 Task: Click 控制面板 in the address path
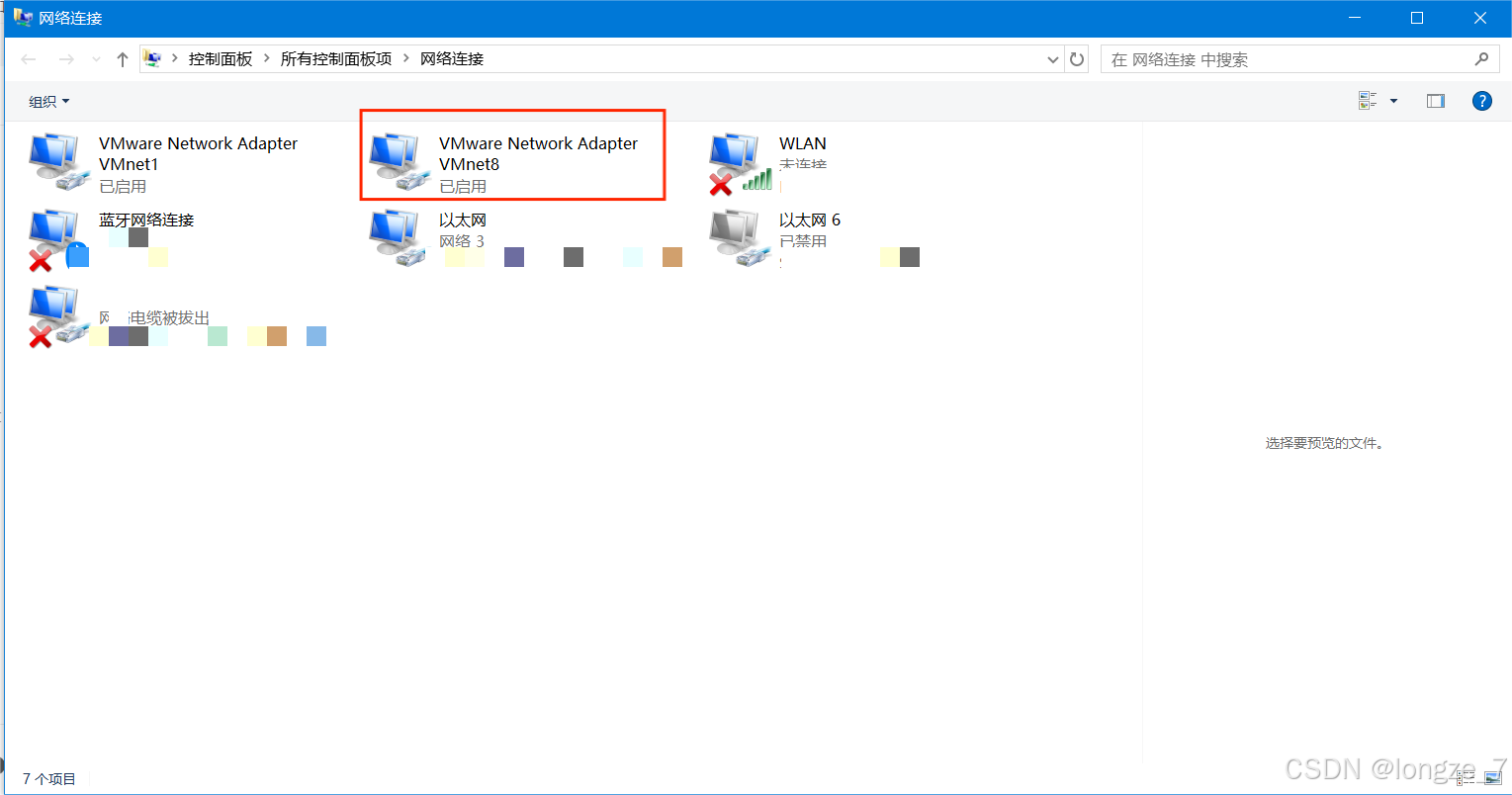click(221, 59)
